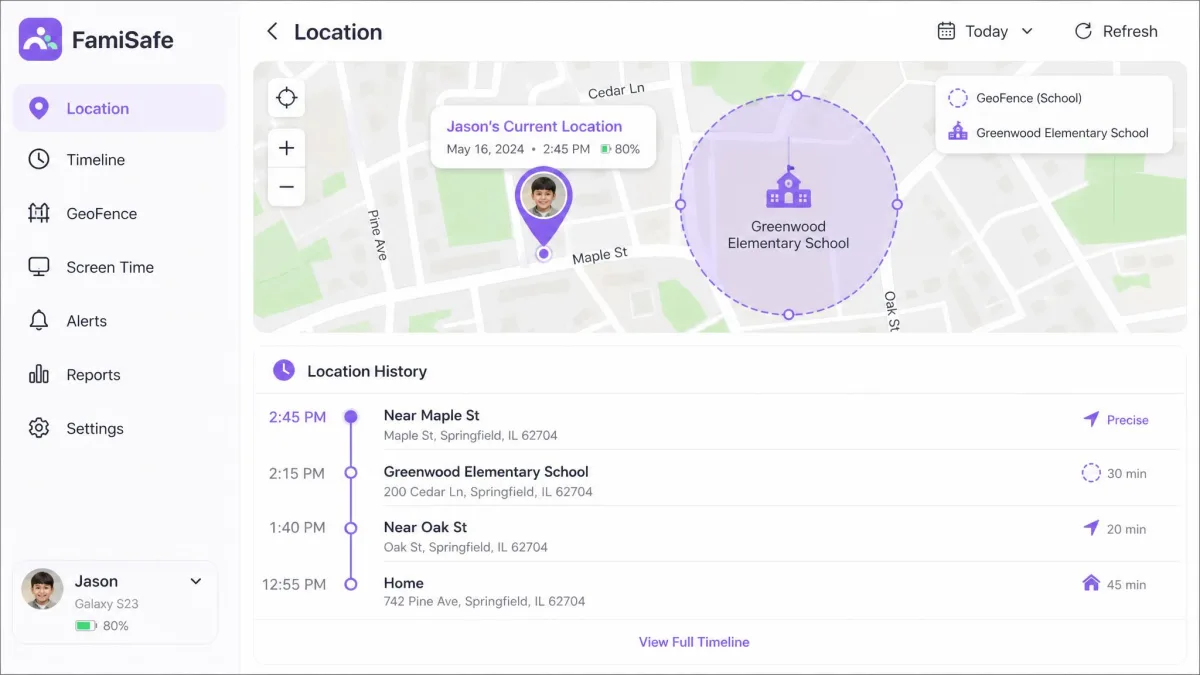The width and height of the screenshot is (1200, 675).
Task: Zoom out on the map with minus
Action: pyautogui.click(x=287, y=187)
